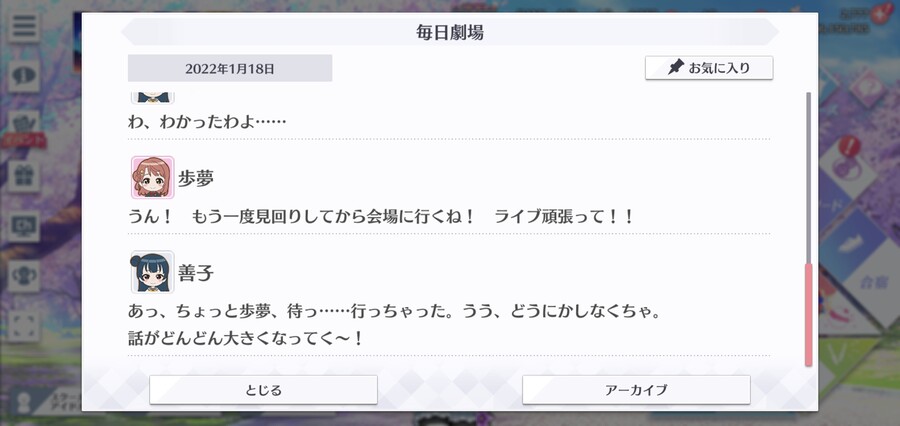Viewport: 900px width, 426px height.
Task: Open the monitor channel icon in the sidebar
Action: (x=24, y=226)
